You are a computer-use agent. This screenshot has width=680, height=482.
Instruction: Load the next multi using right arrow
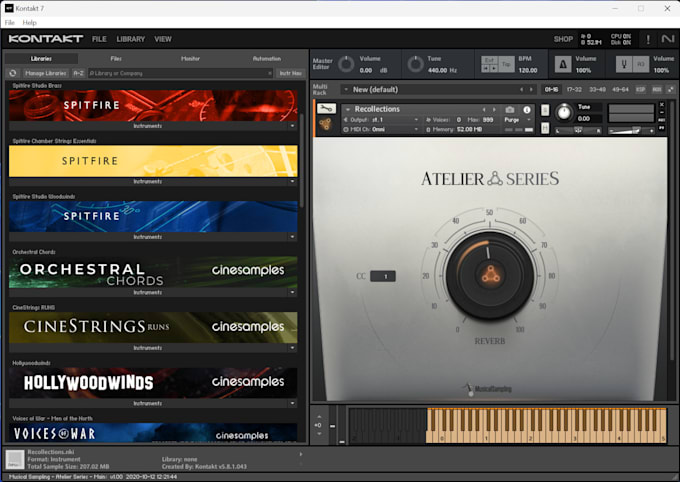click(531, 89)
